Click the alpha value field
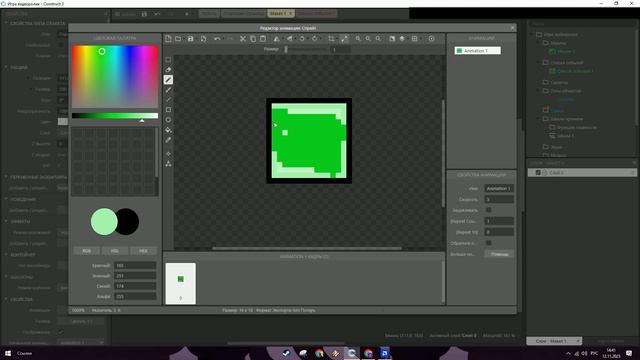640x360 pixels. coord(135,296)
